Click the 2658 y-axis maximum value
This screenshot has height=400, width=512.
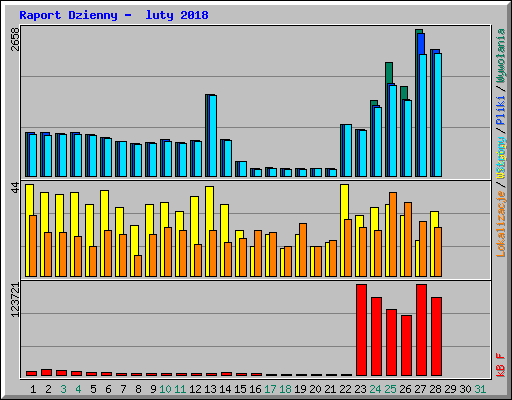click(x=15, y=39)
